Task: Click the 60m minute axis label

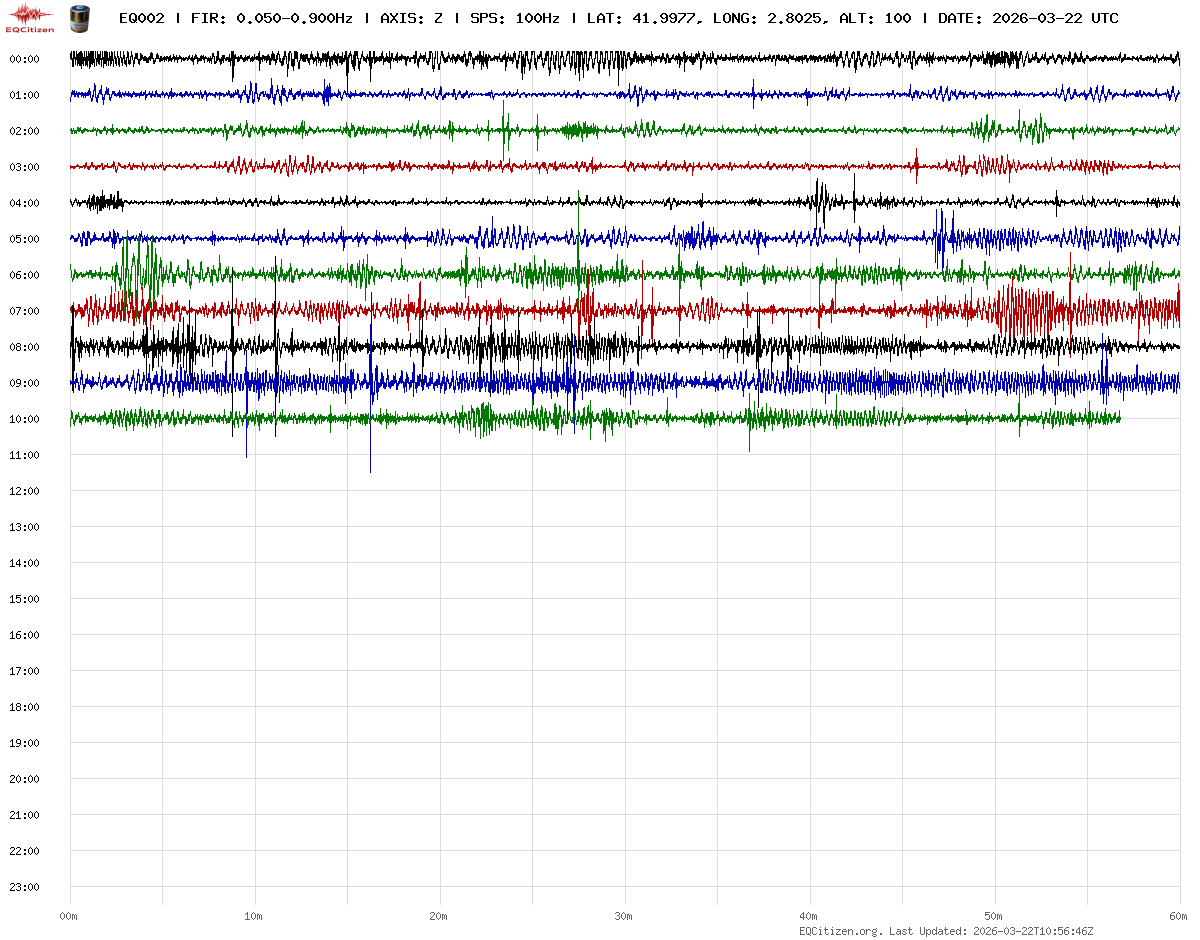Action: (x=1178, y=916)
